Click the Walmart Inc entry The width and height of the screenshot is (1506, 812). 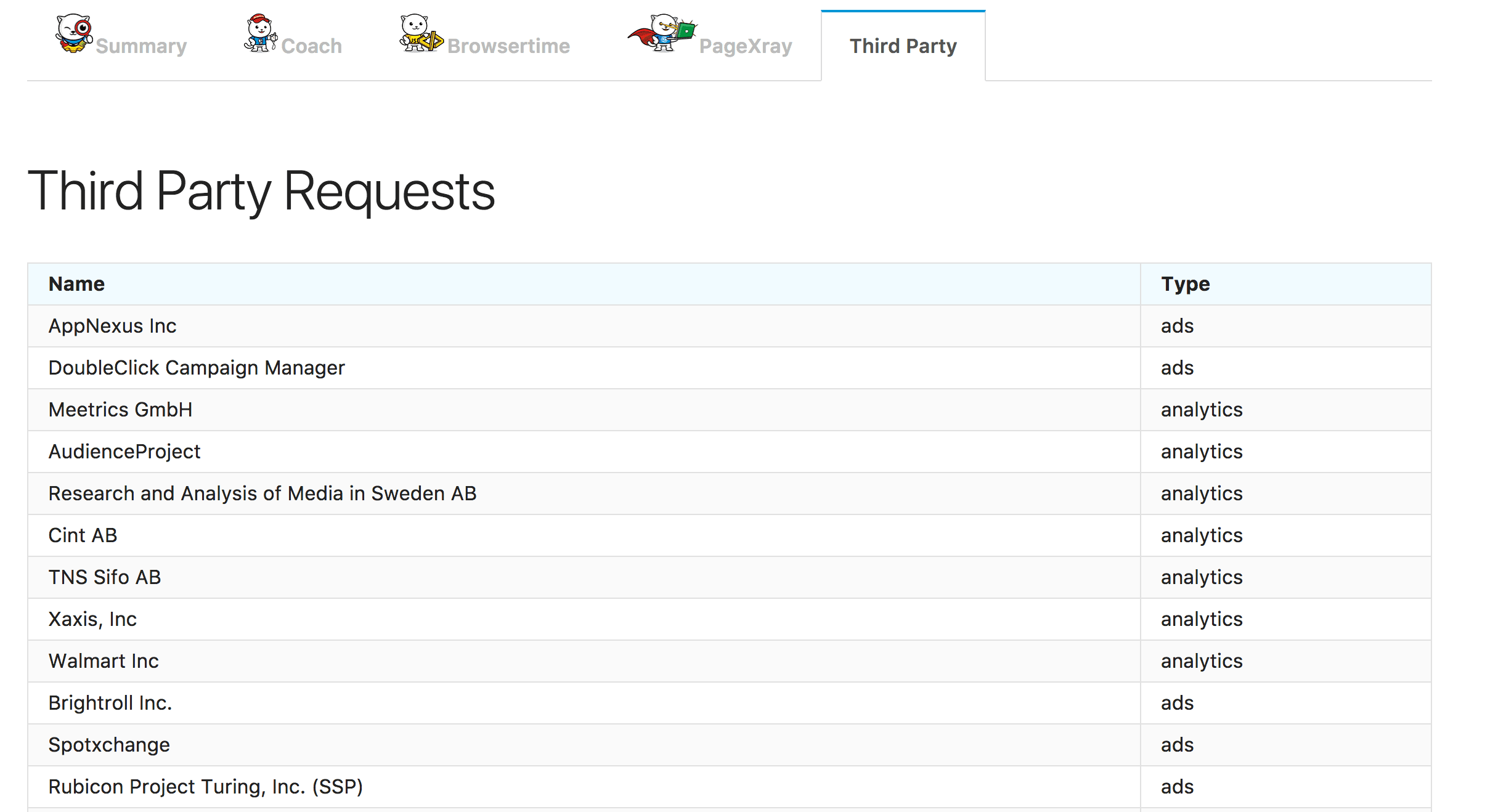point(104,661)
